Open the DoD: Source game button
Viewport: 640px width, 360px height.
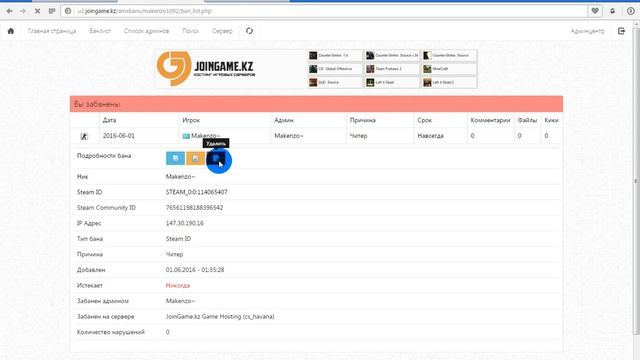tap(335, 82)
